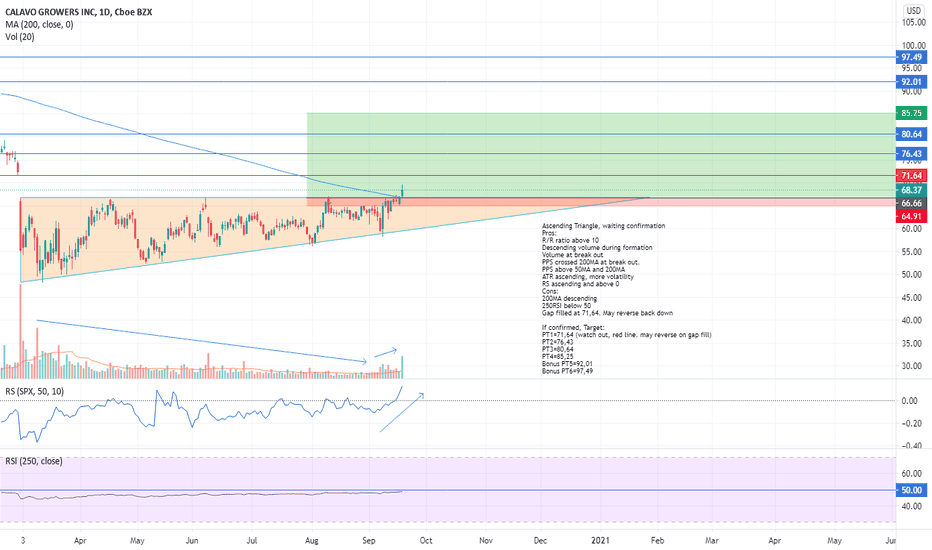Viewport: 932px width, 550px height.
Task: Select the Vol (20) indicator legend
Action: point(20,37)
